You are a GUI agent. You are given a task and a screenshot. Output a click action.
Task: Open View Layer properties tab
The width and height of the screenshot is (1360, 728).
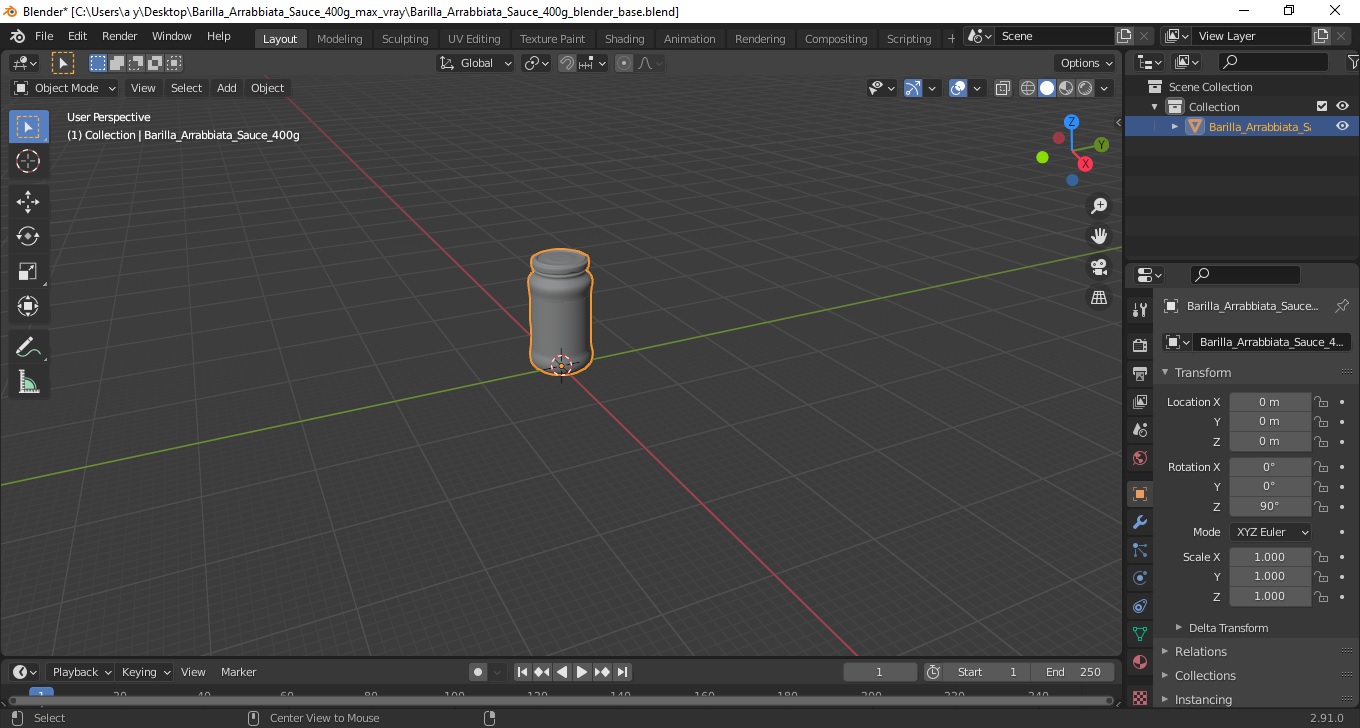(1140, 401)
